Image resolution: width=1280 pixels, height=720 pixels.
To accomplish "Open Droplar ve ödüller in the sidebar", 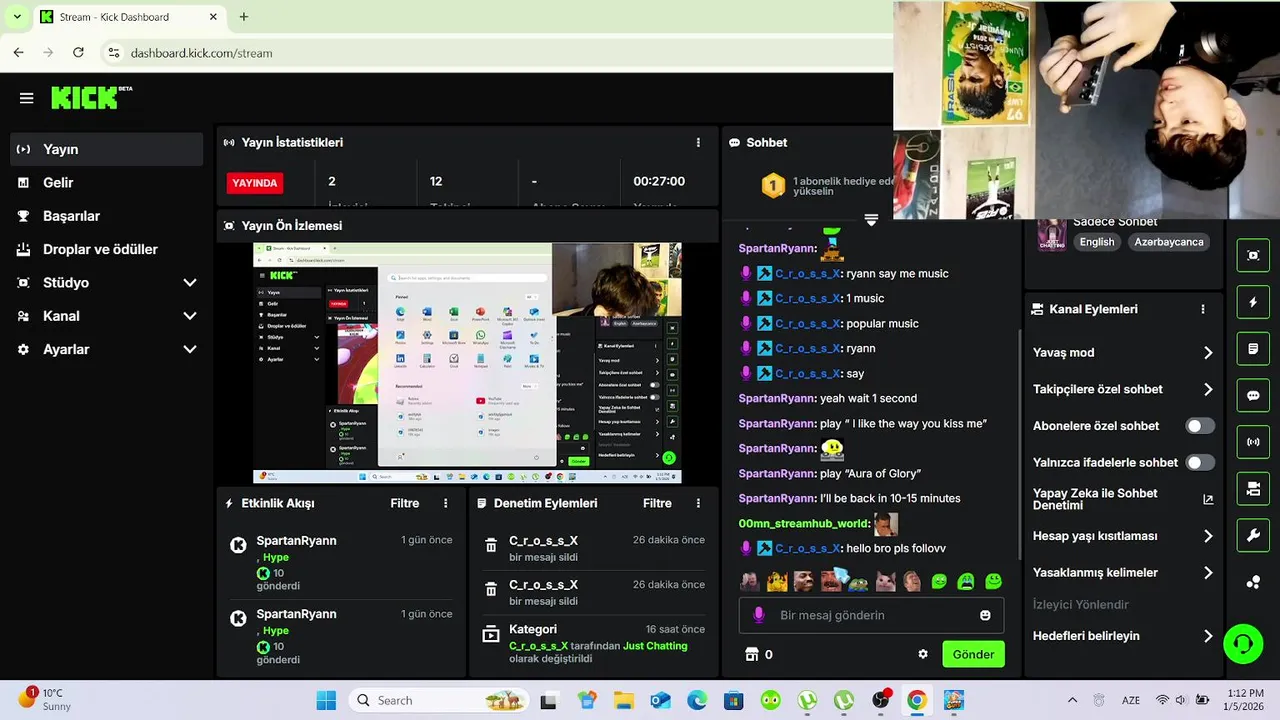I will click(106, 249).
